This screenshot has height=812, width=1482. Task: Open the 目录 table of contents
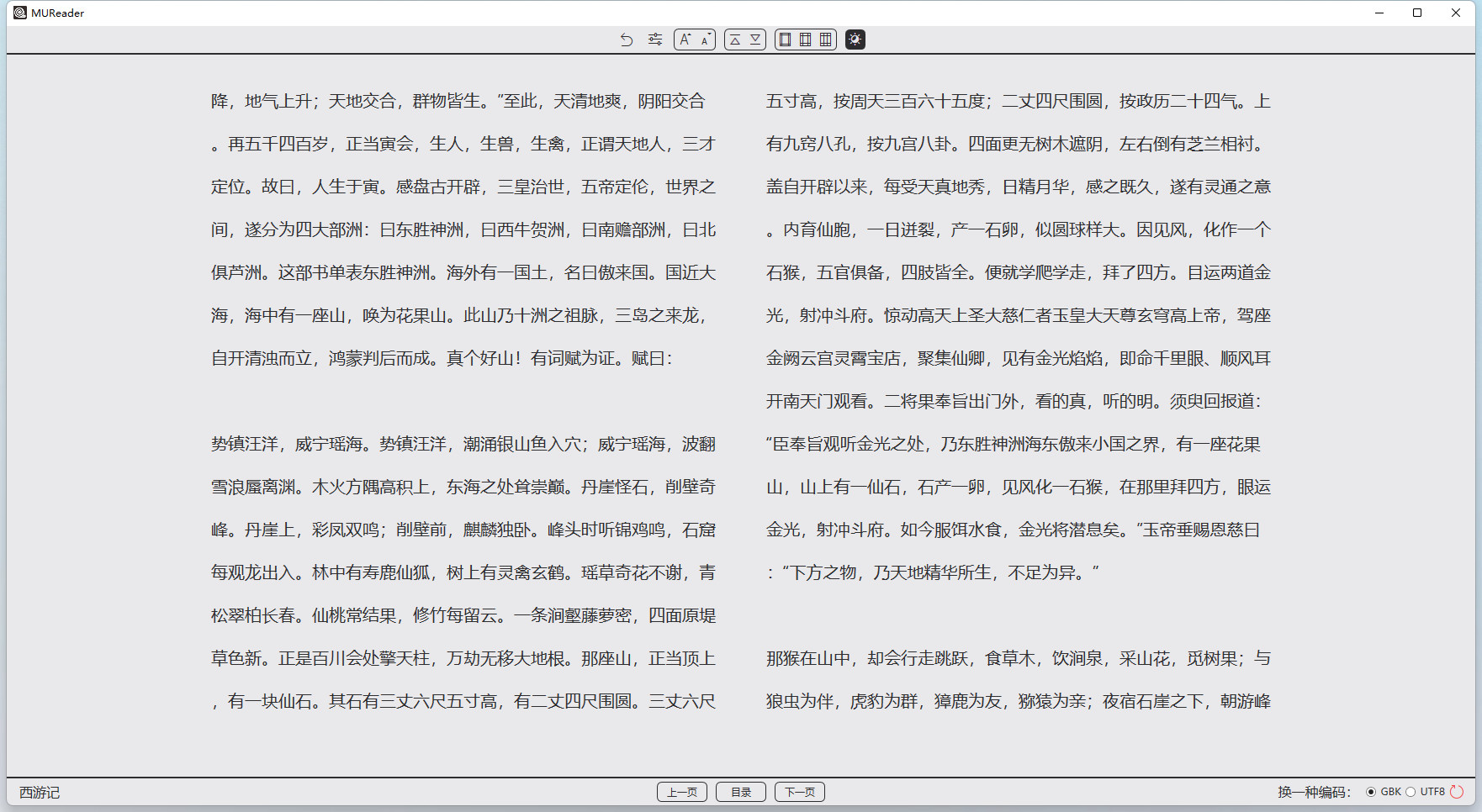(740, 791)
